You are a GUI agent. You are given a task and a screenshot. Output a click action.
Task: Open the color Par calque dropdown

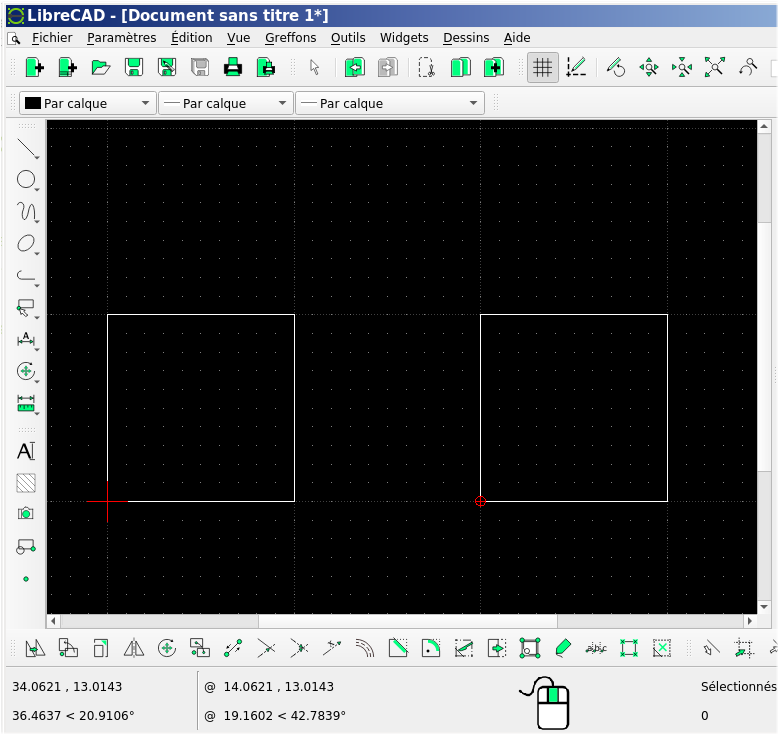pos(88,103)
